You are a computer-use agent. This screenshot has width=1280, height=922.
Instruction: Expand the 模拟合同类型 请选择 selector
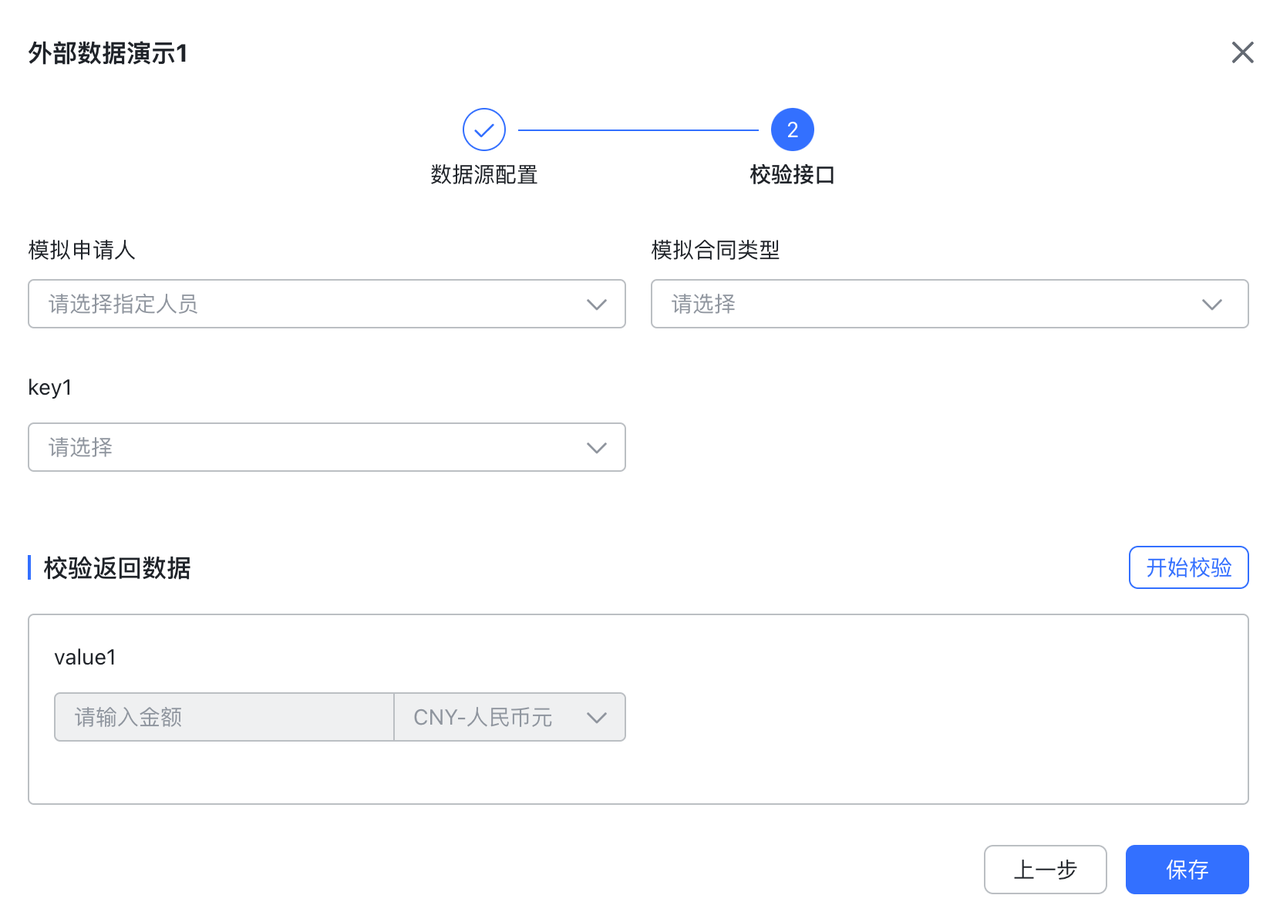click(930, 304)
